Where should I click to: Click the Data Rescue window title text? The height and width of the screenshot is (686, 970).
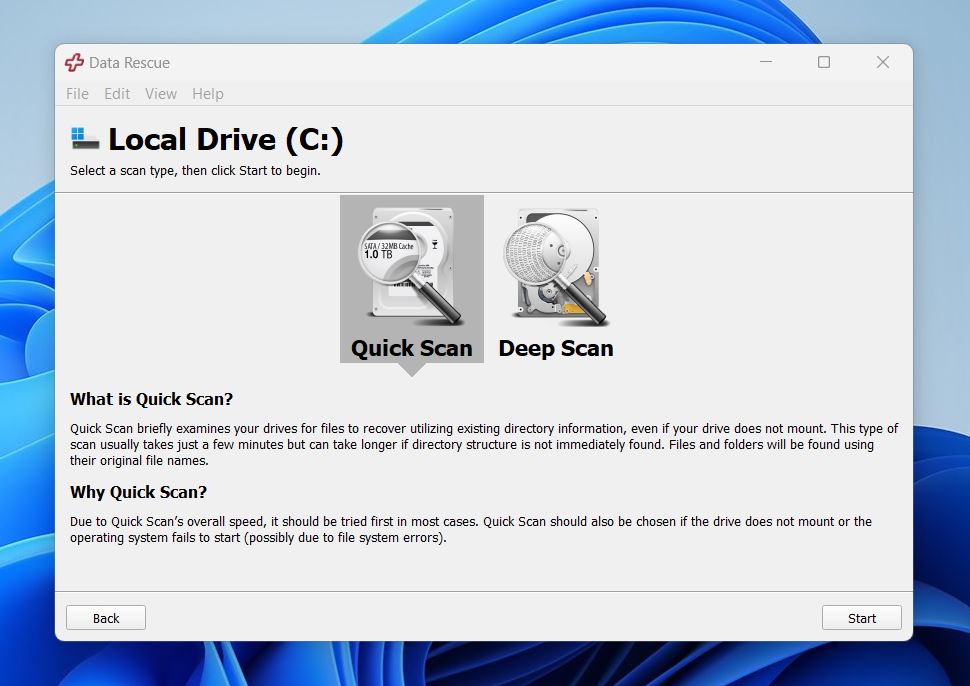[129, 62]
